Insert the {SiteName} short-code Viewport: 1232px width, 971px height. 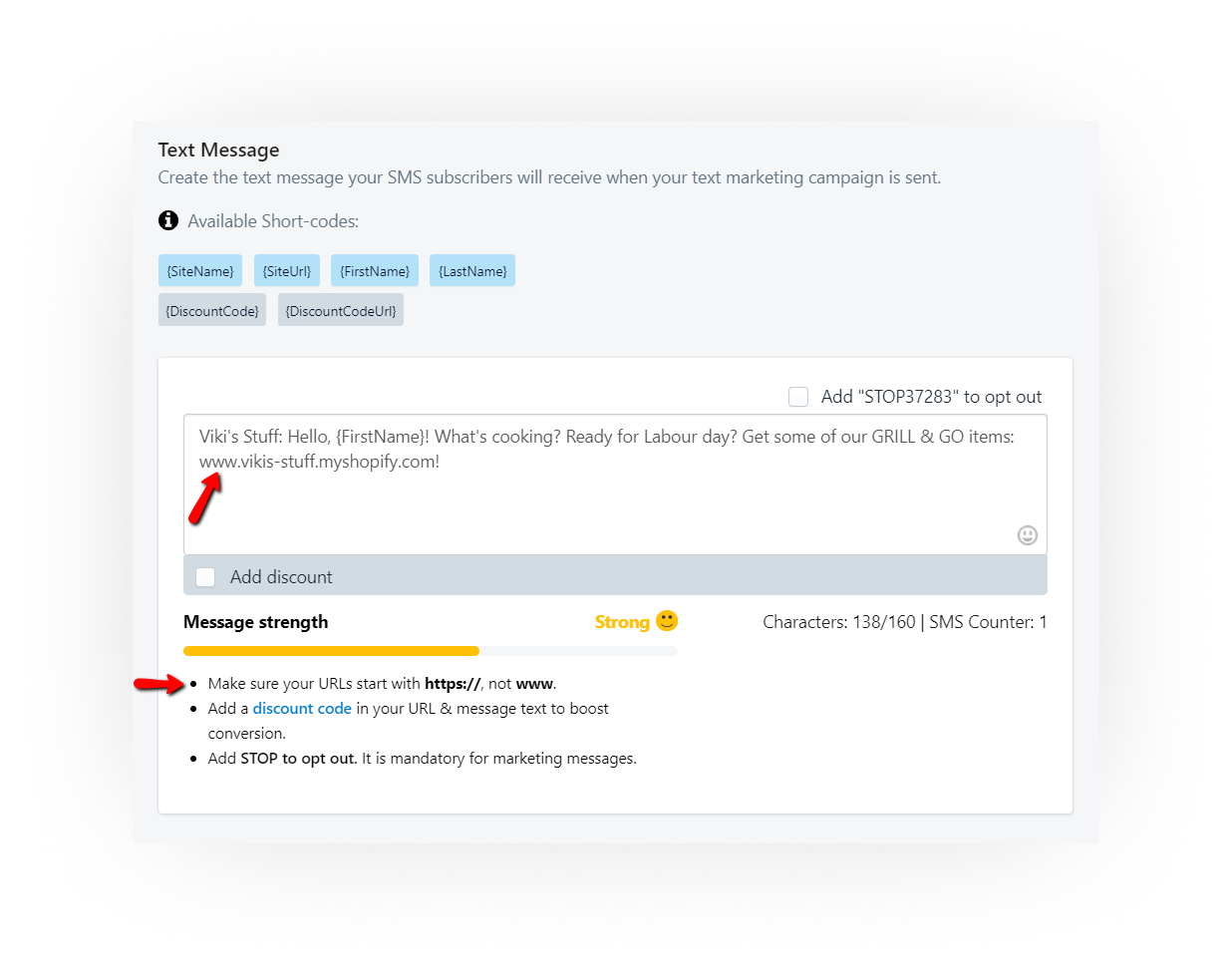point(200,271)
